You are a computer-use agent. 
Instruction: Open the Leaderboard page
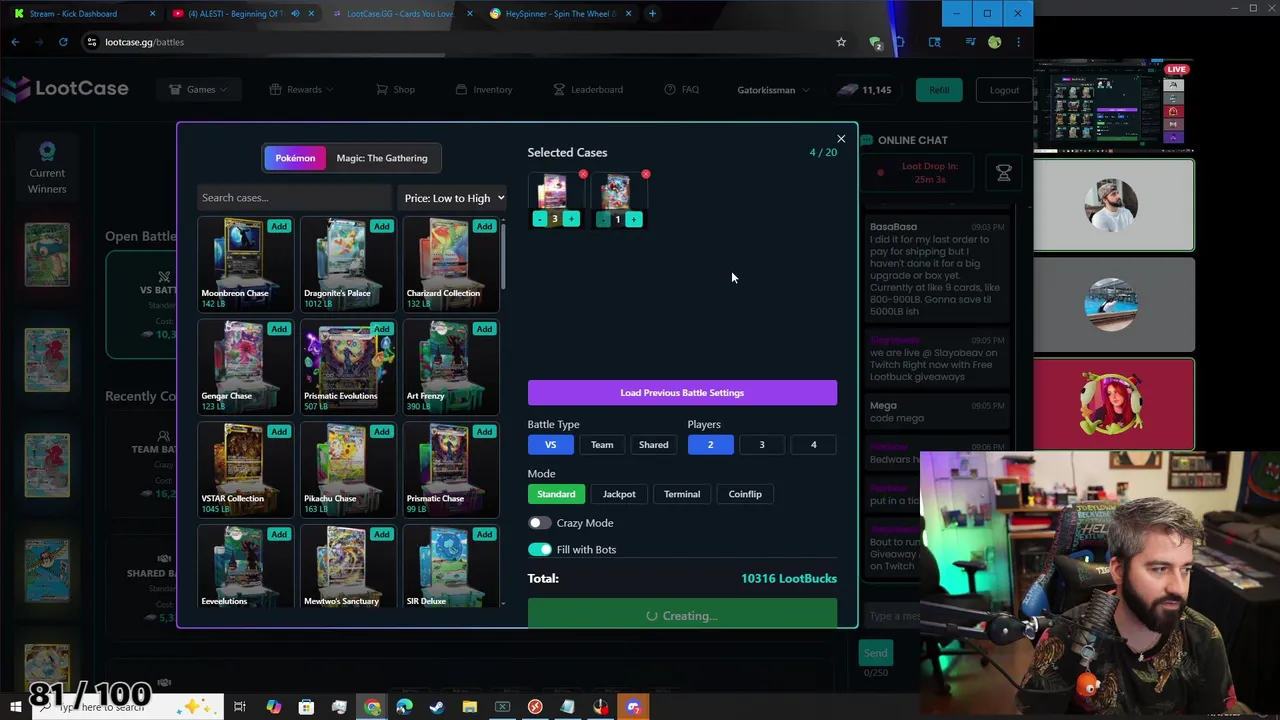coord(588,89)
